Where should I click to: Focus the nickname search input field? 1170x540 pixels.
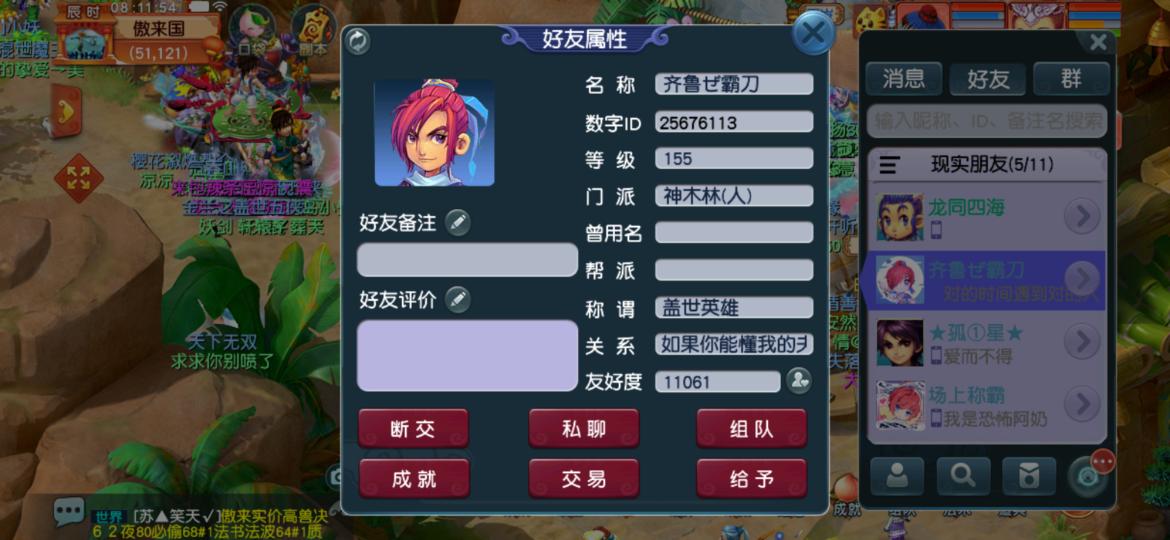(986, 121)
